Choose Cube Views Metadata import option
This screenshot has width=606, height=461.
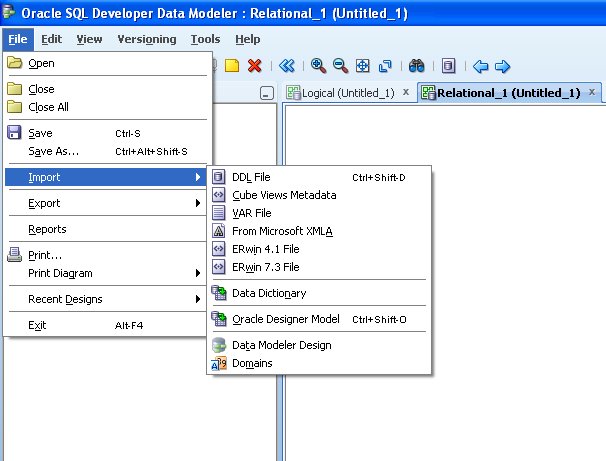(x=319, y=195)
